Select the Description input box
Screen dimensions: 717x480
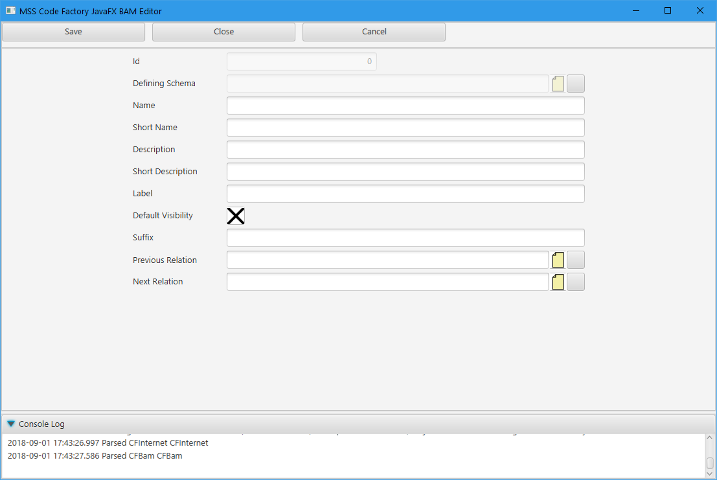click(405, 150)
